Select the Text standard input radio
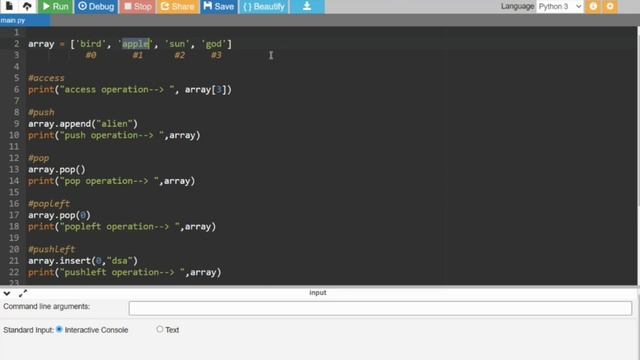 pyautogui.click(x=160, y=329)
